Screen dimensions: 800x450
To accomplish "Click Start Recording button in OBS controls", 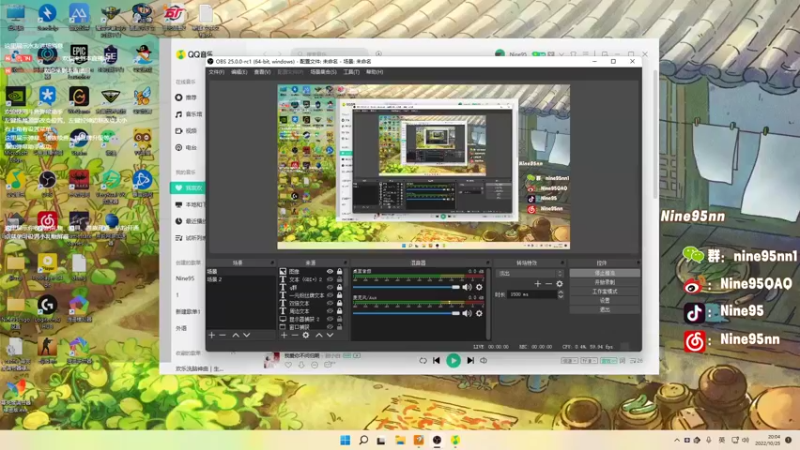I will point(605,282).
